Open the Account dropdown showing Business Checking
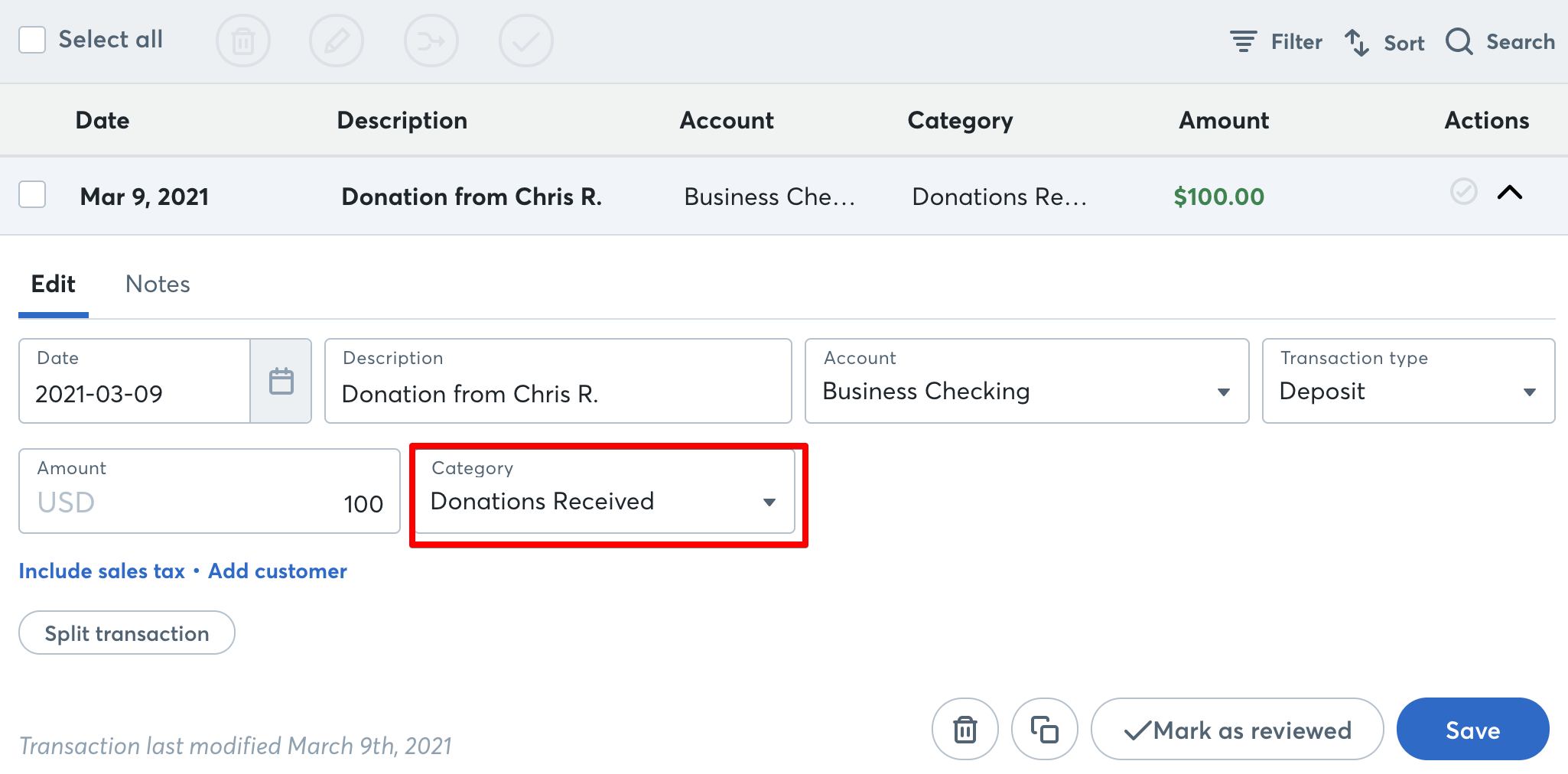Screen dimensions: 1568x774 pos(1222,392)
